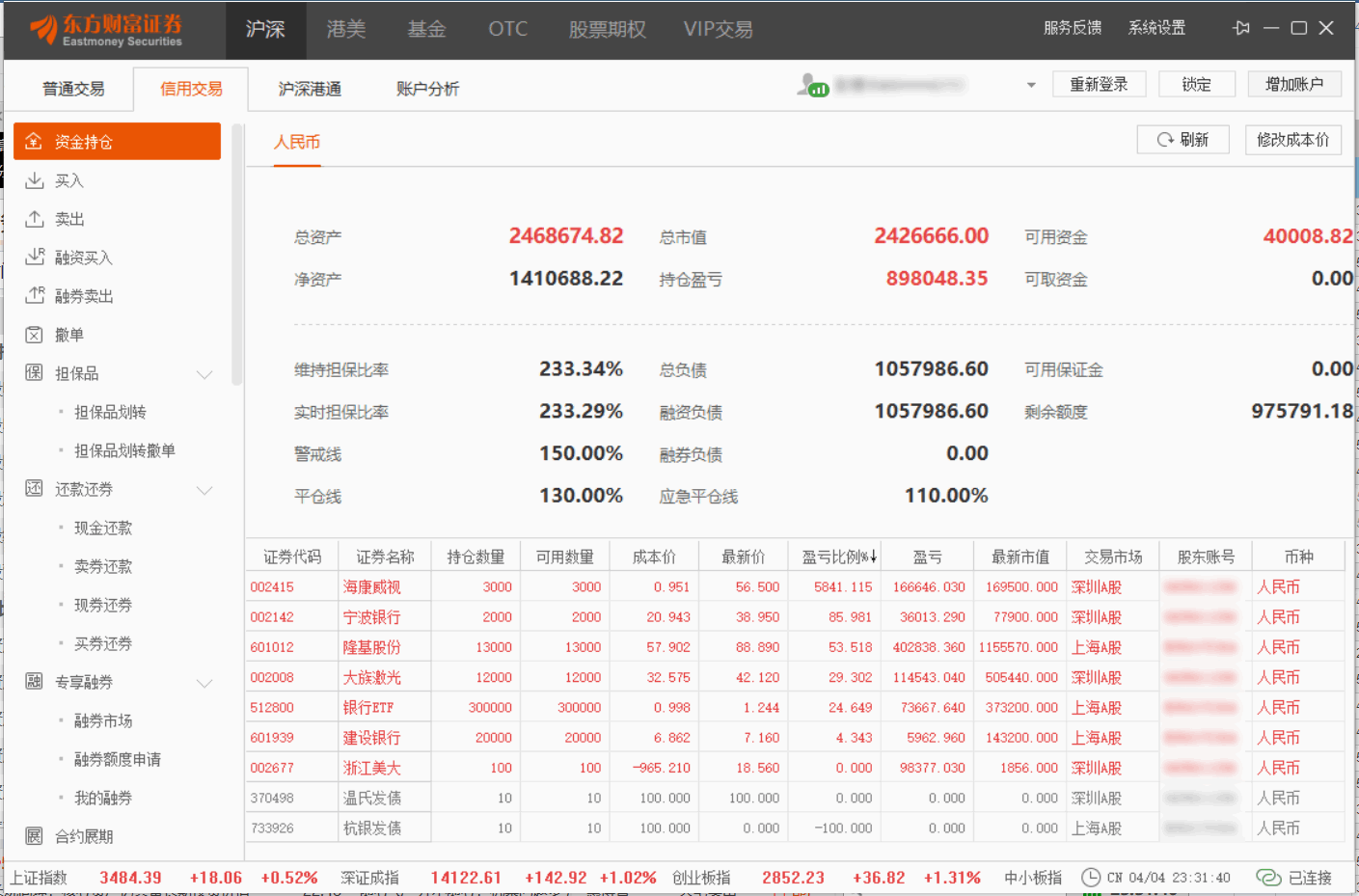The image size is (1359, 896).
Task: Click the 重新登录 button
Action: [1099, 85]
